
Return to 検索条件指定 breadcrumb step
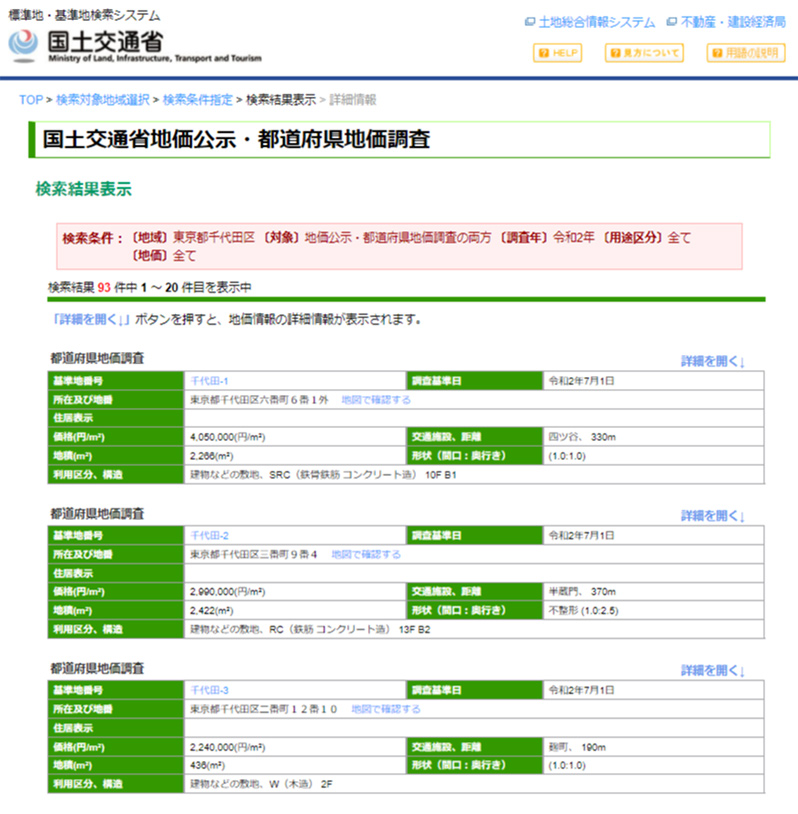197,100
